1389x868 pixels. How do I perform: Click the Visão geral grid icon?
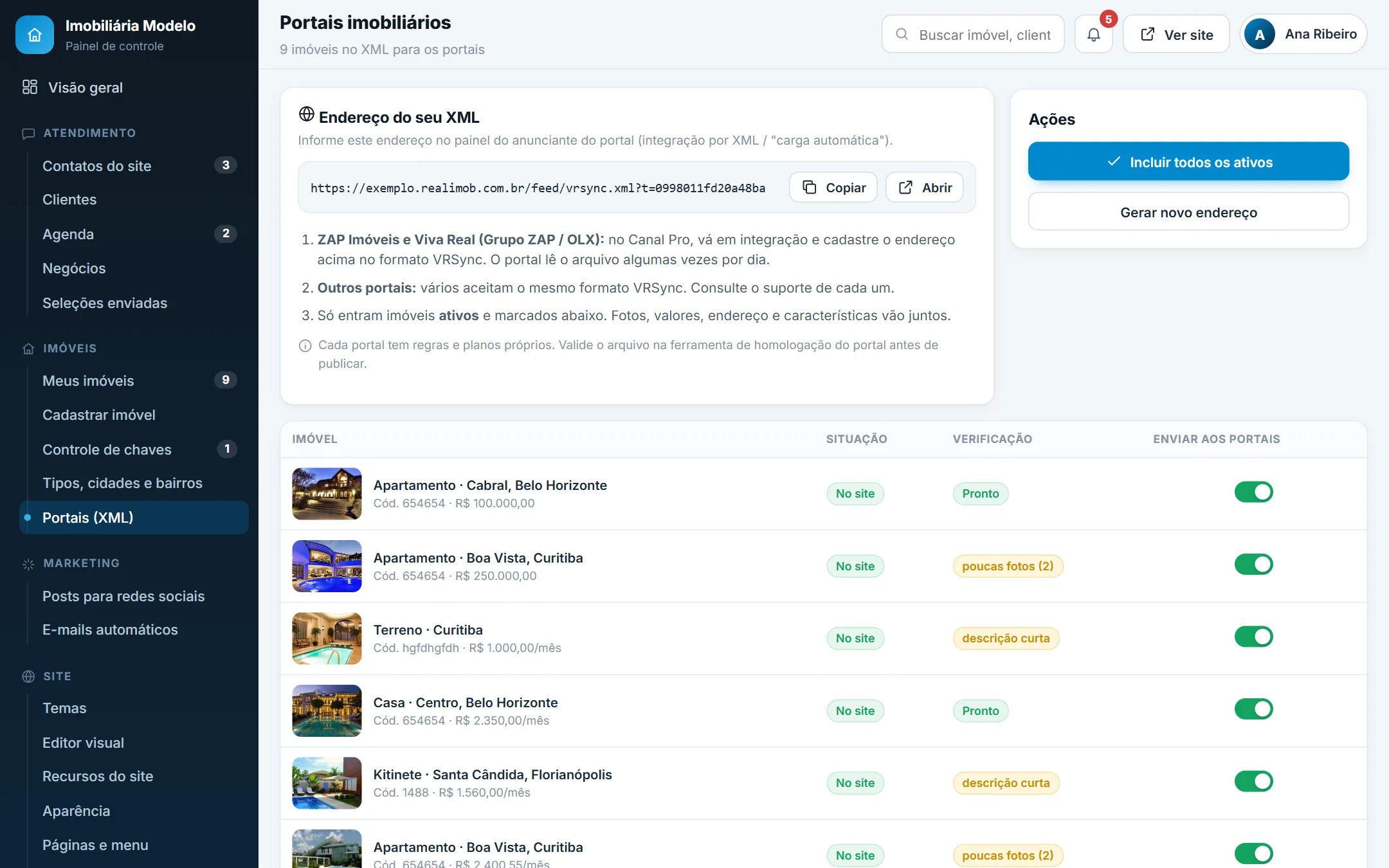tap(30, 87)
